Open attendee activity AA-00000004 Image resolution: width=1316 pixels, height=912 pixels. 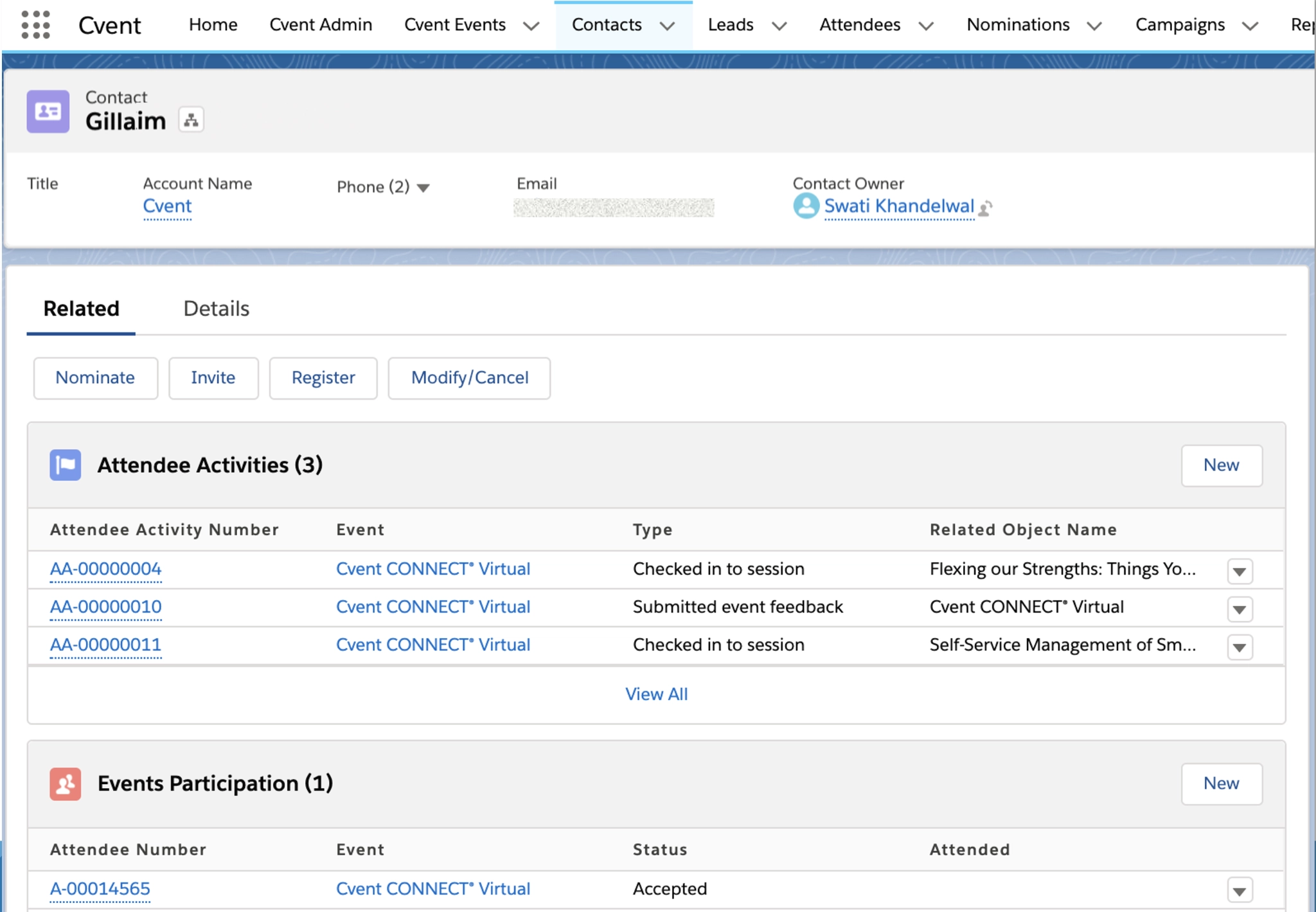click(x=105, y=569)
